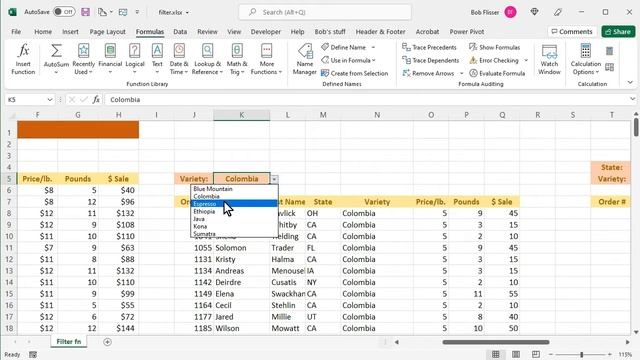The width and height of the screenshot is (640, 360).
Task: Click the horizontal scrollbar thumb
Action: click(x=496, y=342)
